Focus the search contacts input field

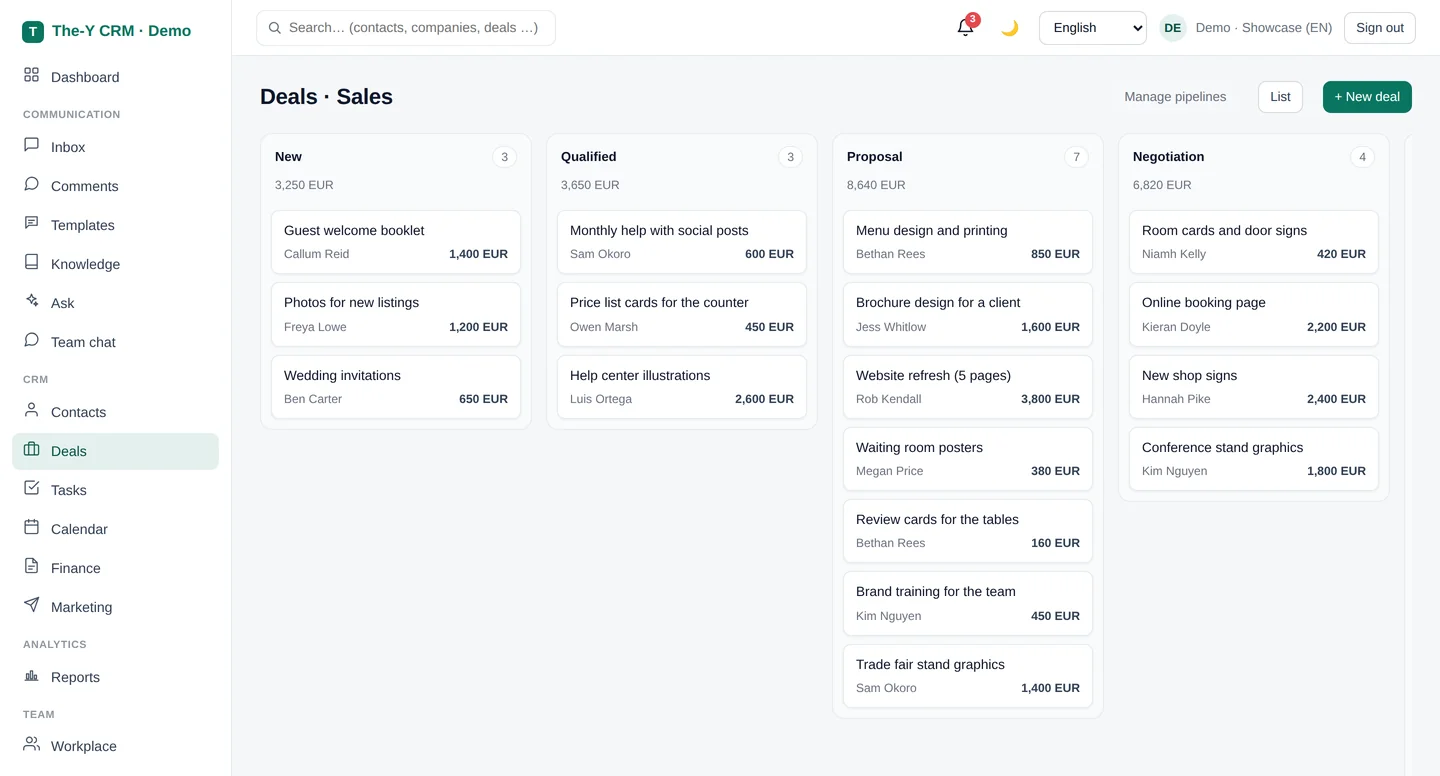[x=406, y=28]
